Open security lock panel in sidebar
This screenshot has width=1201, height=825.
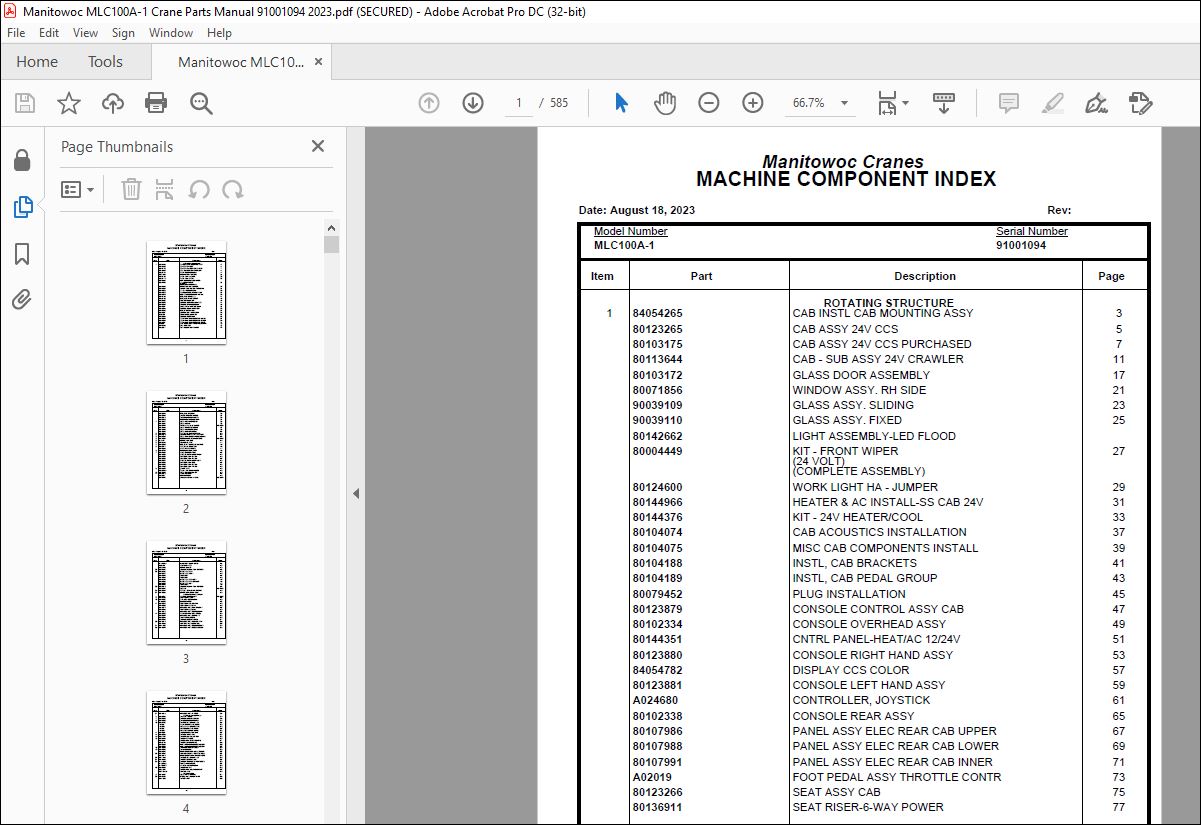point(22,160)
